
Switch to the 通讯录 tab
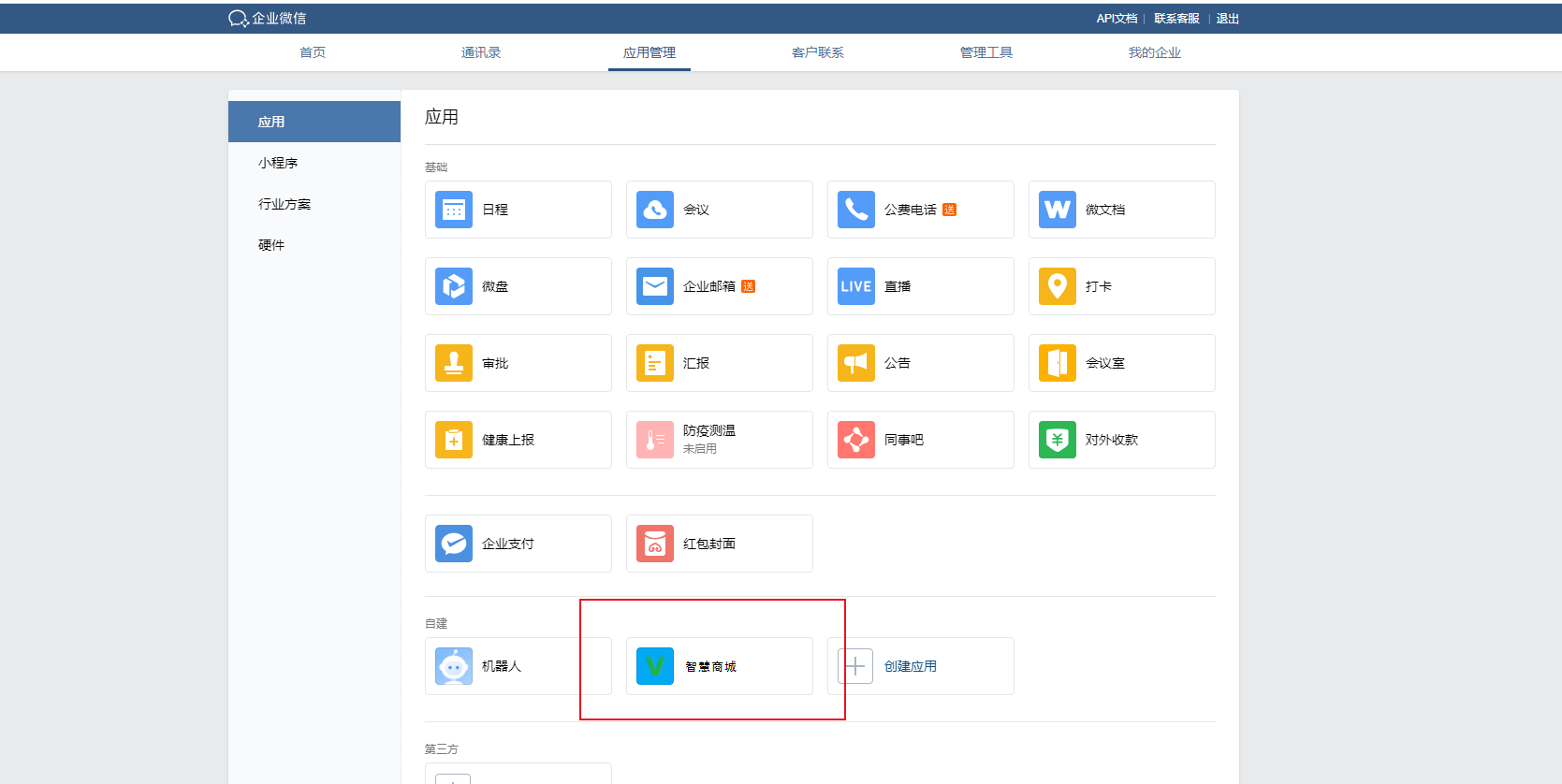pyautogui.click(x=481, y=52)
